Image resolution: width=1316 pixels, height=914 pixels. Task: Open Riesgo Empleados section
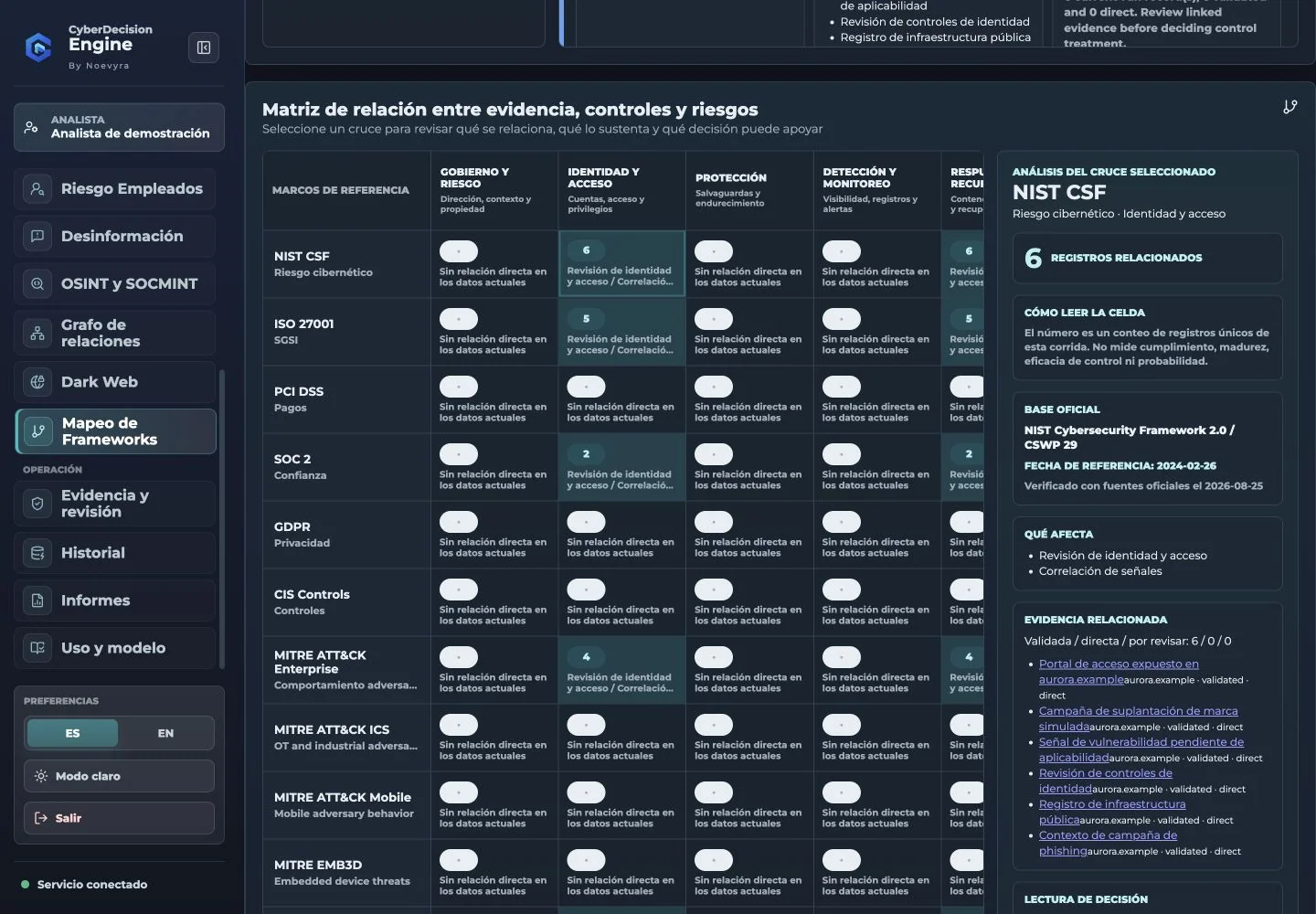[x=115, y=189]
